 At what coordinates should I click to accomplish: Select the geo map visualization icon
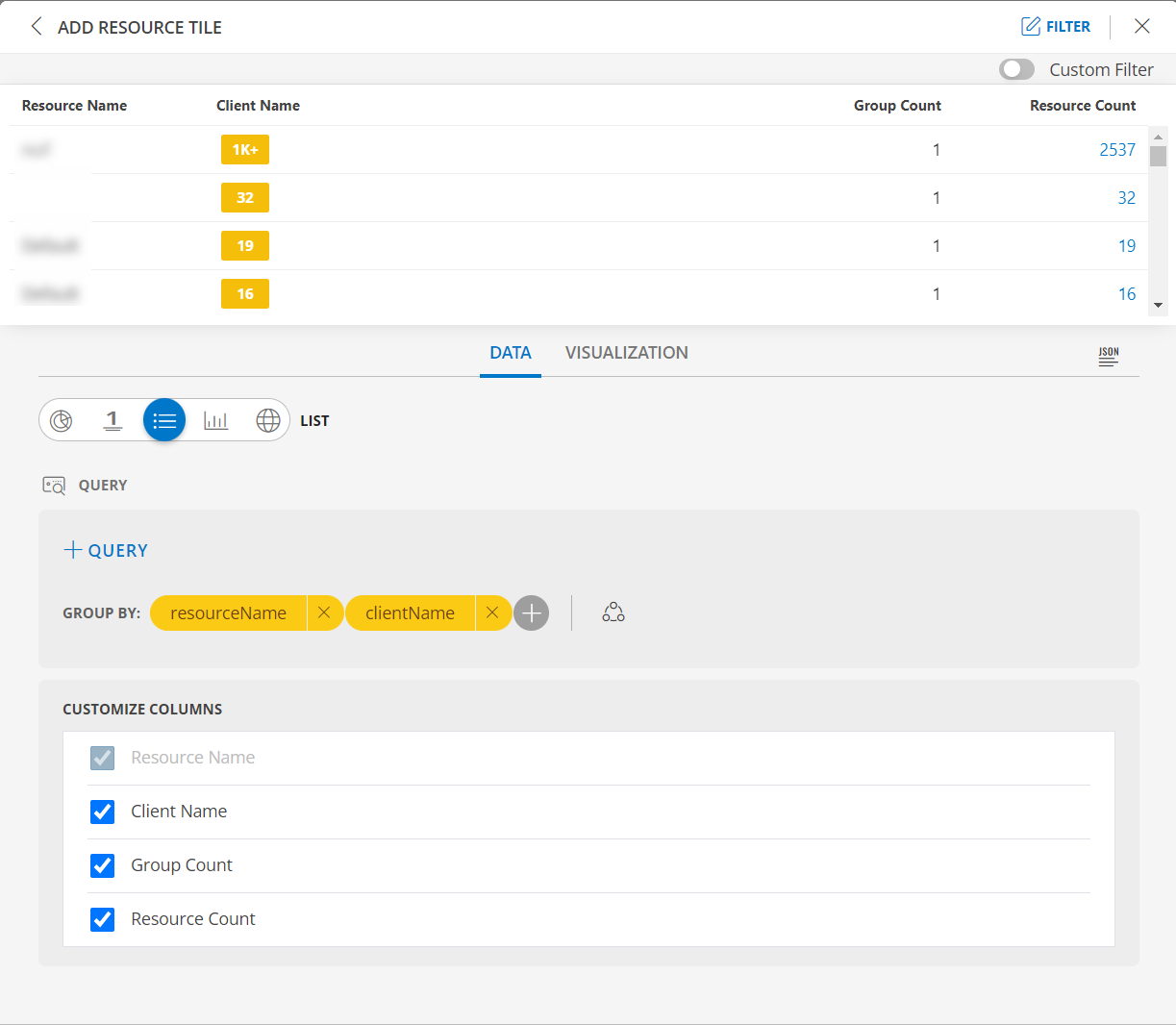[267, 419]
